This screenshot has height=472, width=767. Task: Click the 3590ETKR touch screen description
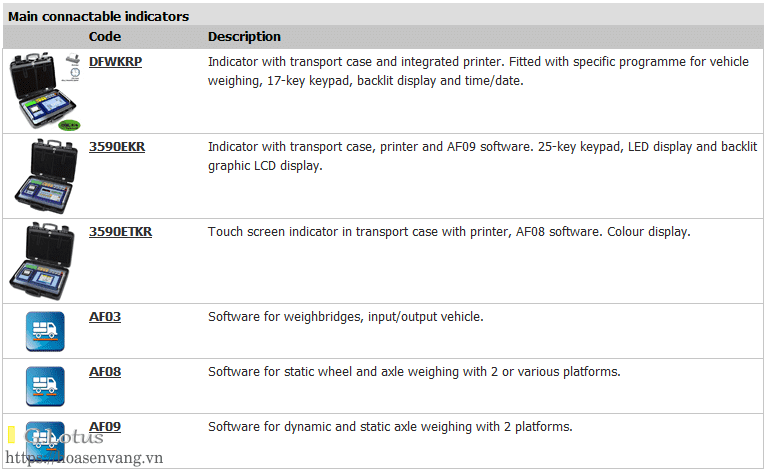coord(449,232)
